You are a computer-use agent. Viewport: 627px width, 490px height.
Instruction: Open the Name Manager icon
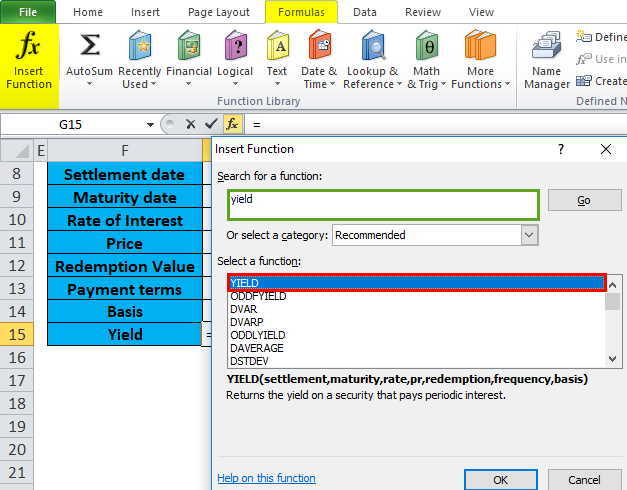click(x=546, y=45)
